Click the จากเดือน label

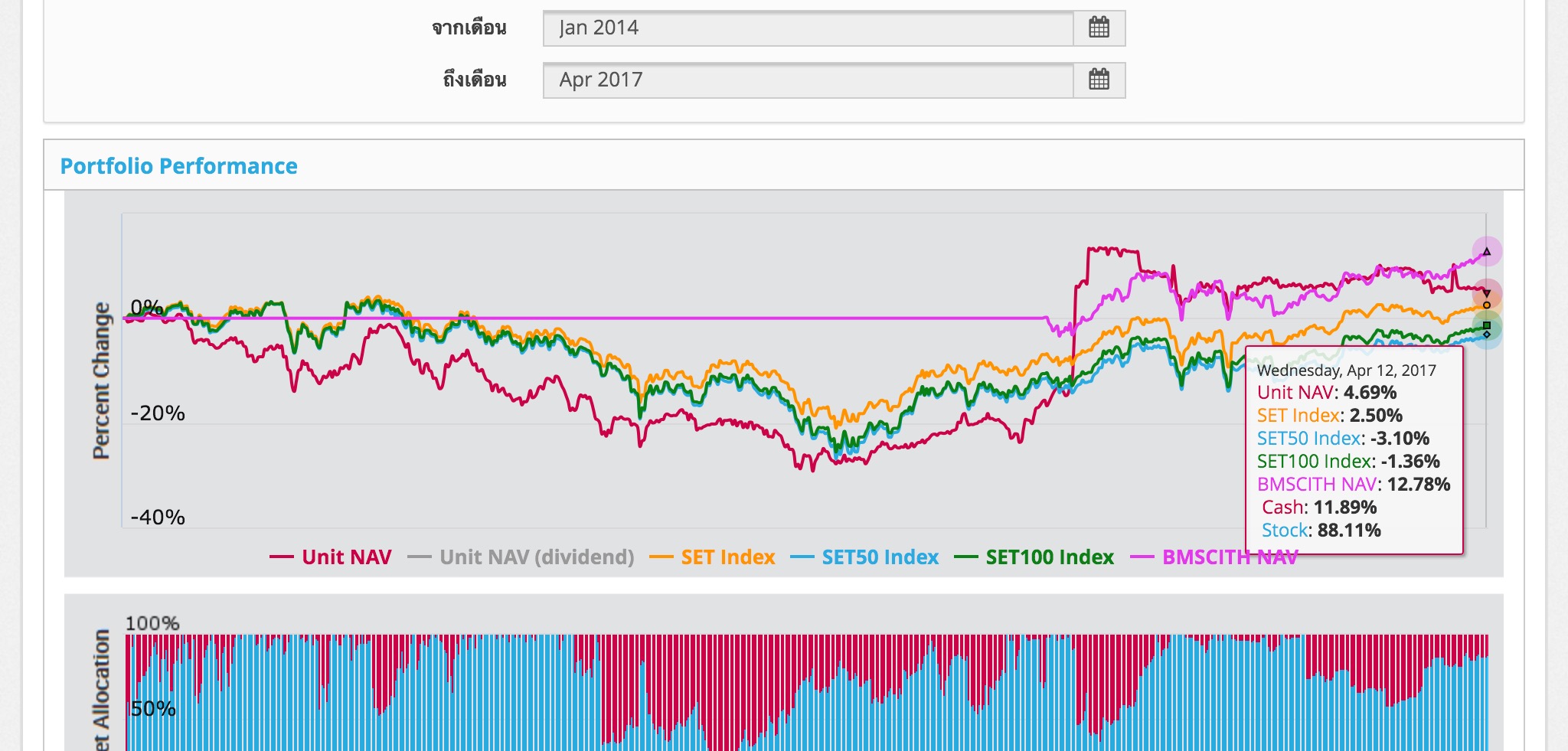(x=469, y=28)
